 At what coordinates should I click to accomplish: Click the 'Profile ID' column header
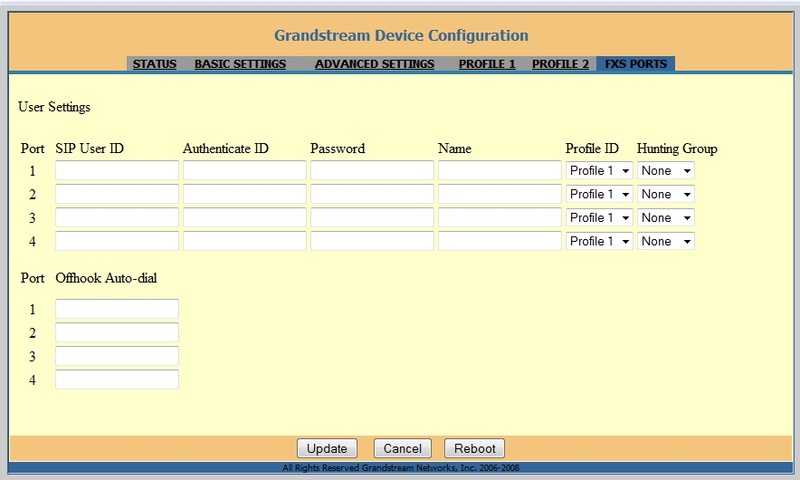592,148
